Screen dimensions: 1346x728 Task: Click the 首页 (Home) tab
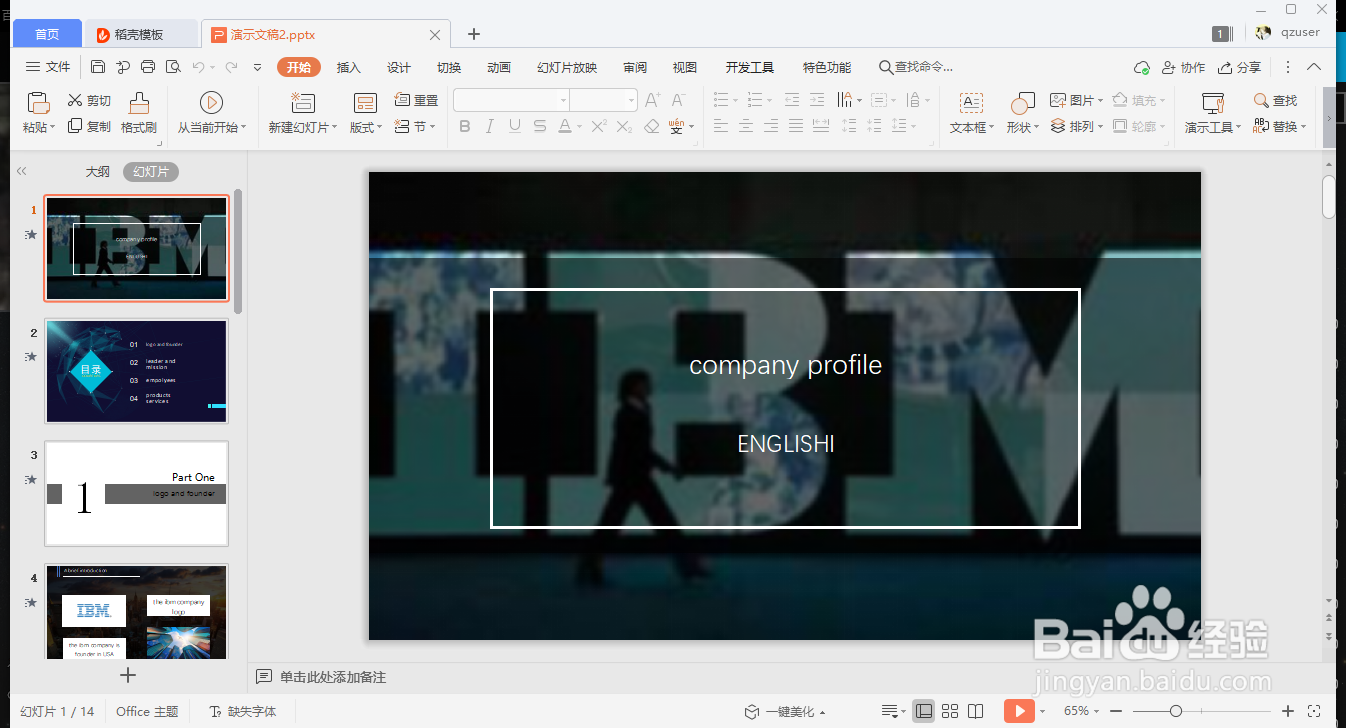(47, 34)
